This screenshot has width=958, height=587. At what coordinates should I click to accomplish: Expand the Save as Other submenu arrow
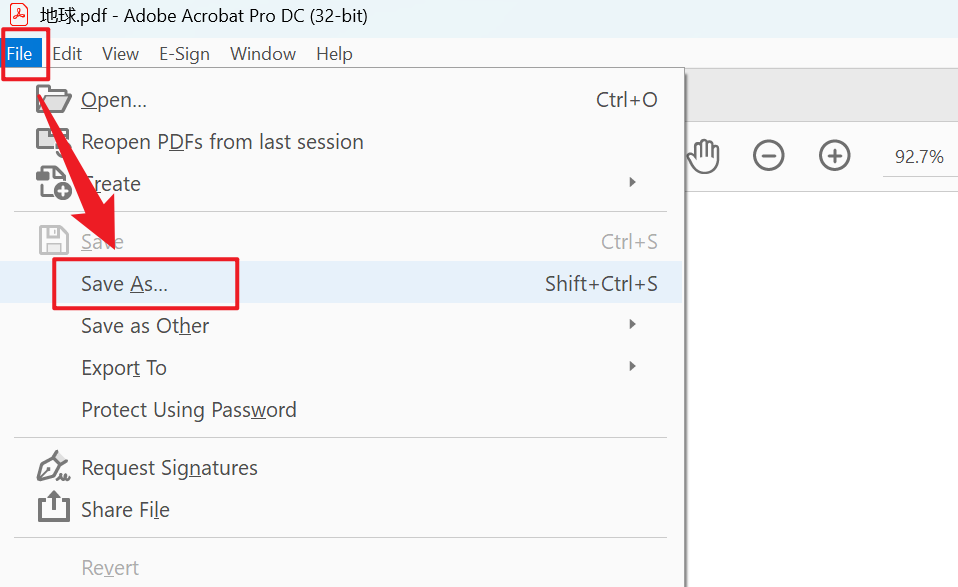632,324
